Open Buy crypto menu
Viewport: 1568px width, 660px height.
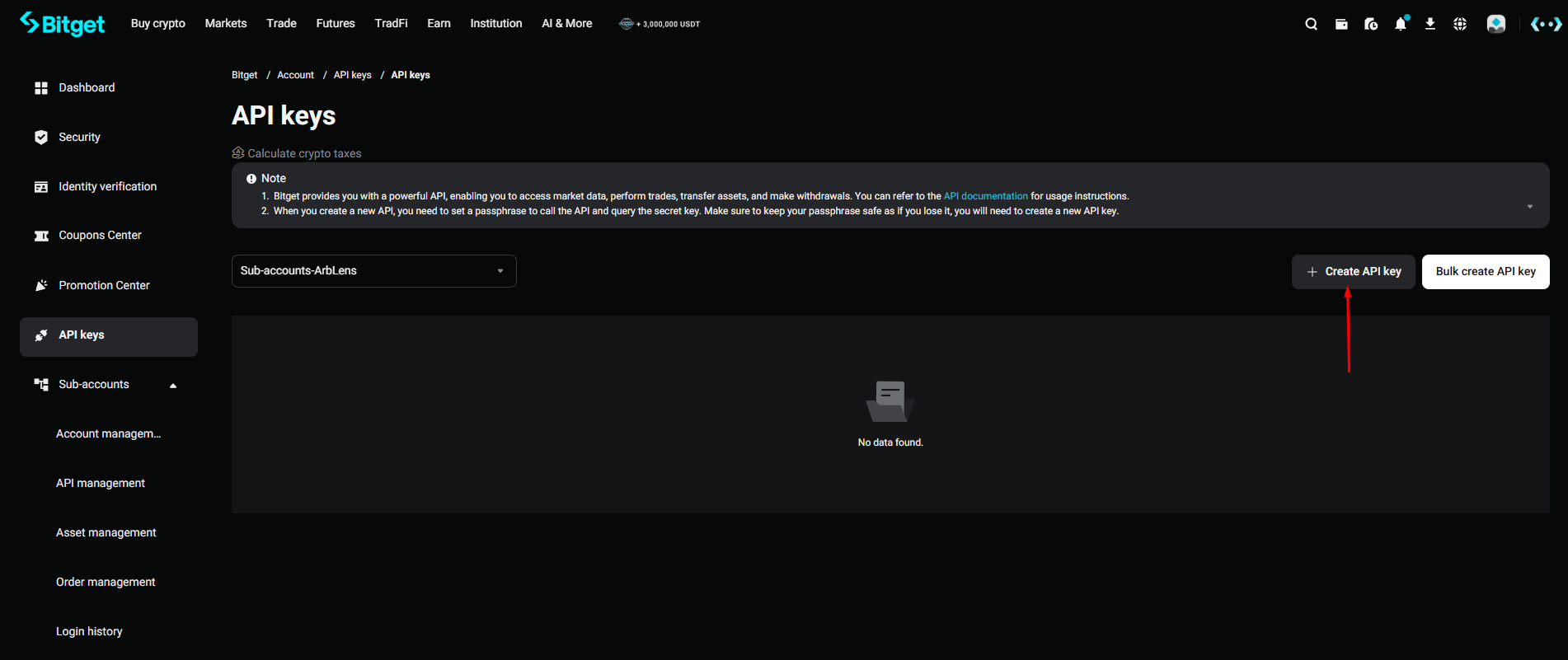[158, 24]
